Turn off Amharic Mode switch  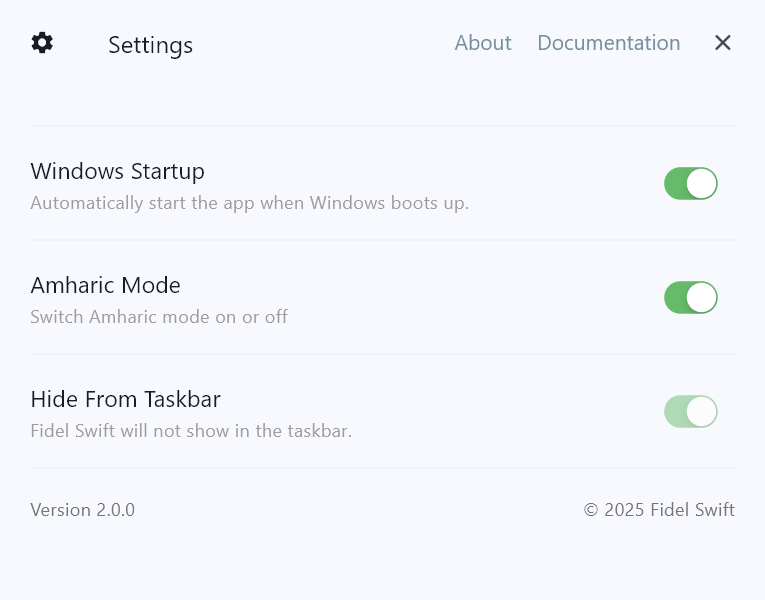click(691, 298)
